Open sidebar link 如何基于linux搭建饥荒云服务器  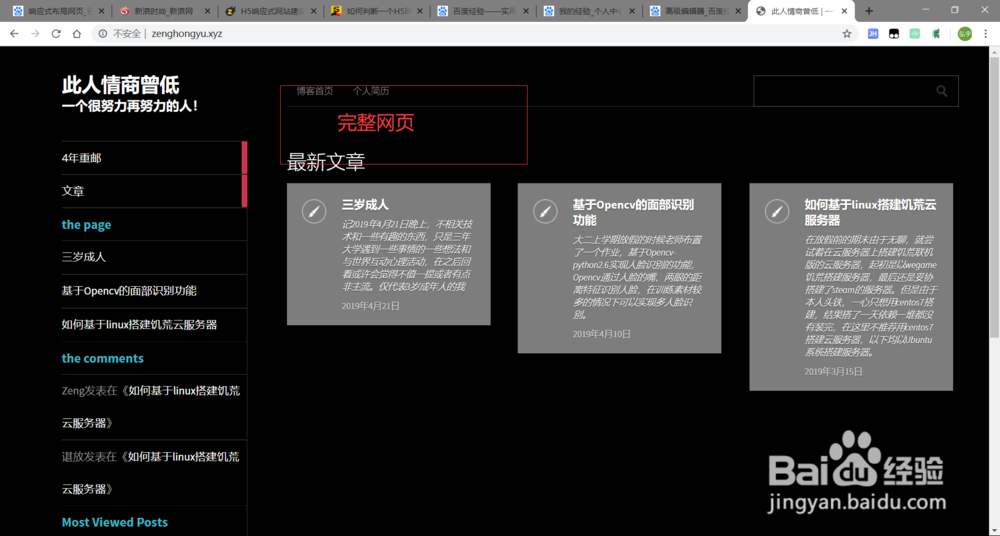click(139, 324)
